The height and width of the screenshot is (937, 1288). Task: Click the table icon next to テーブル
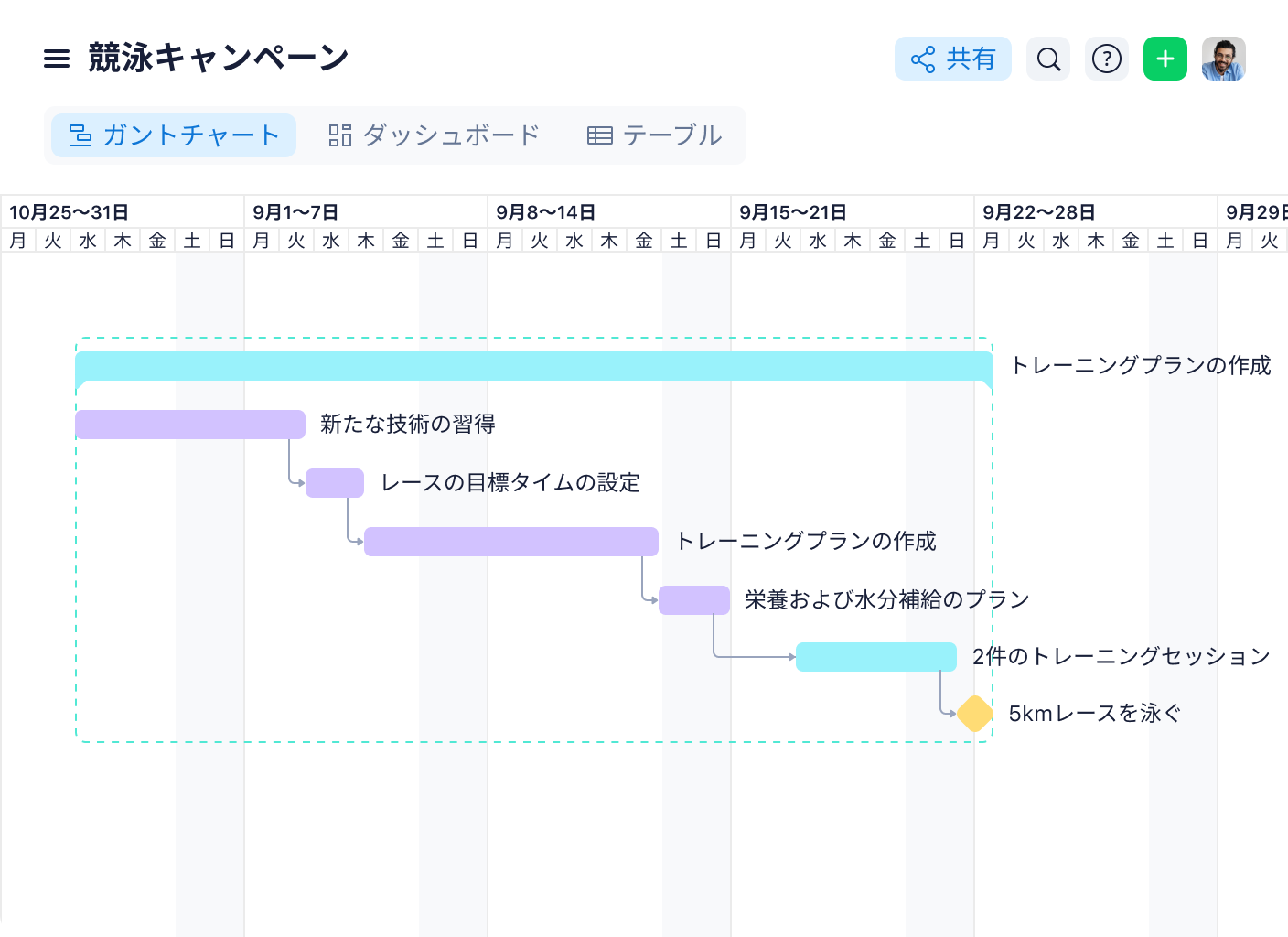coord(599,135)
